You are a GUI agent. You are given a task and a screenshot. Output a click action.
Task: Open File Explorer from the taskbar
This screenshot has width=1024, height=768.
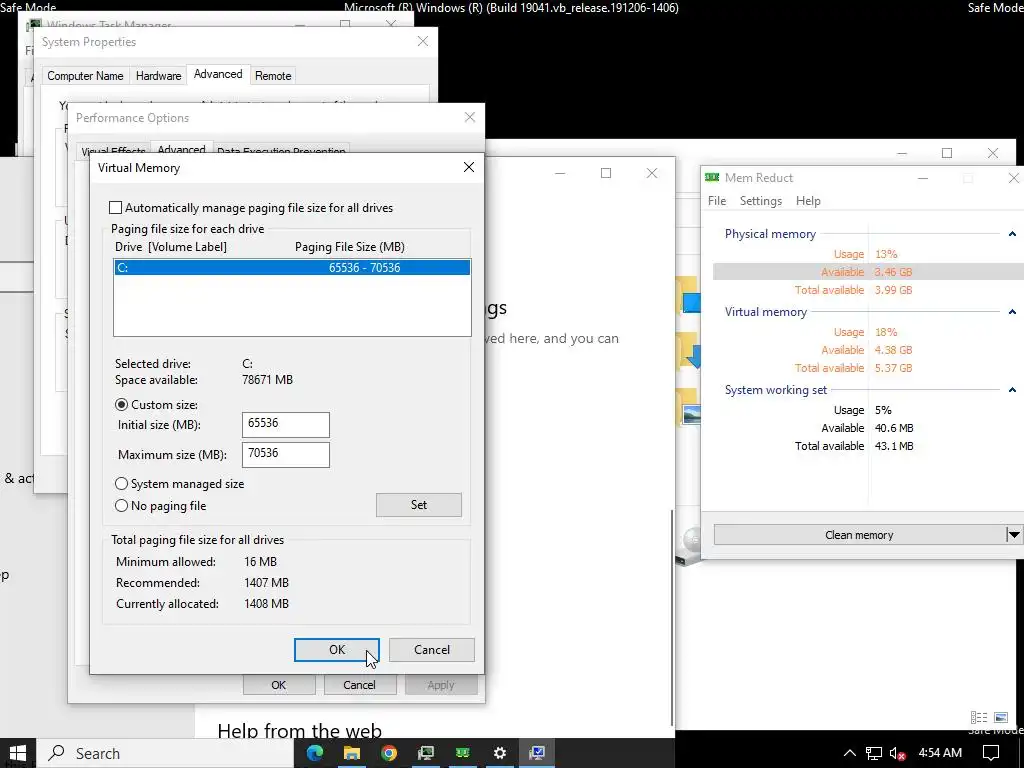pyautogui.click(x=352, y=753)
